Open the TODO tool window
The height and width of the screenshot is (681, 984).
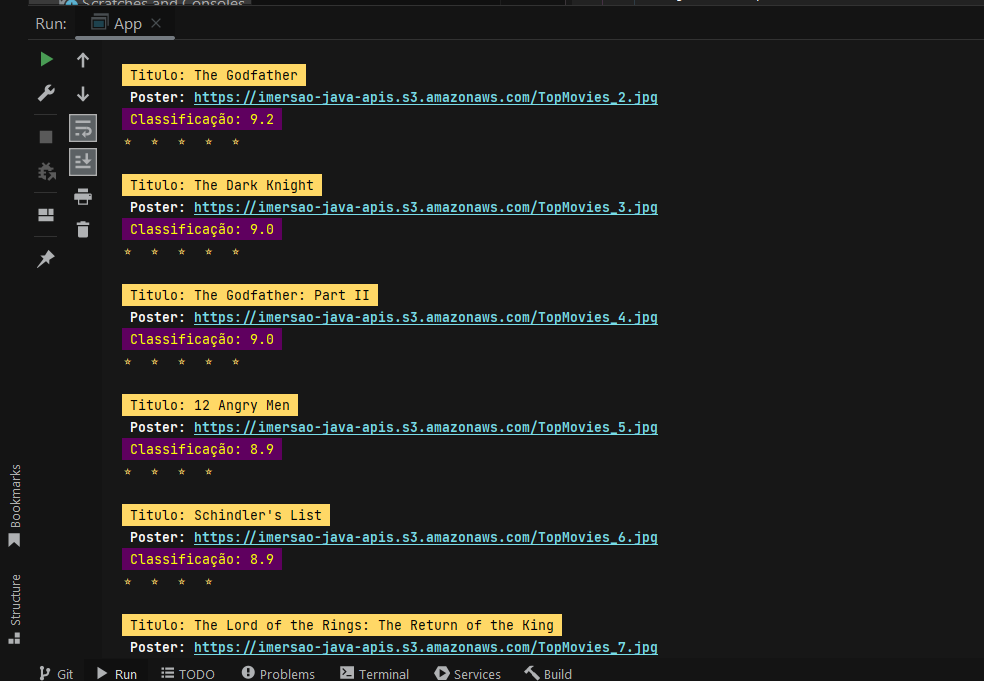tap(188, 673)
